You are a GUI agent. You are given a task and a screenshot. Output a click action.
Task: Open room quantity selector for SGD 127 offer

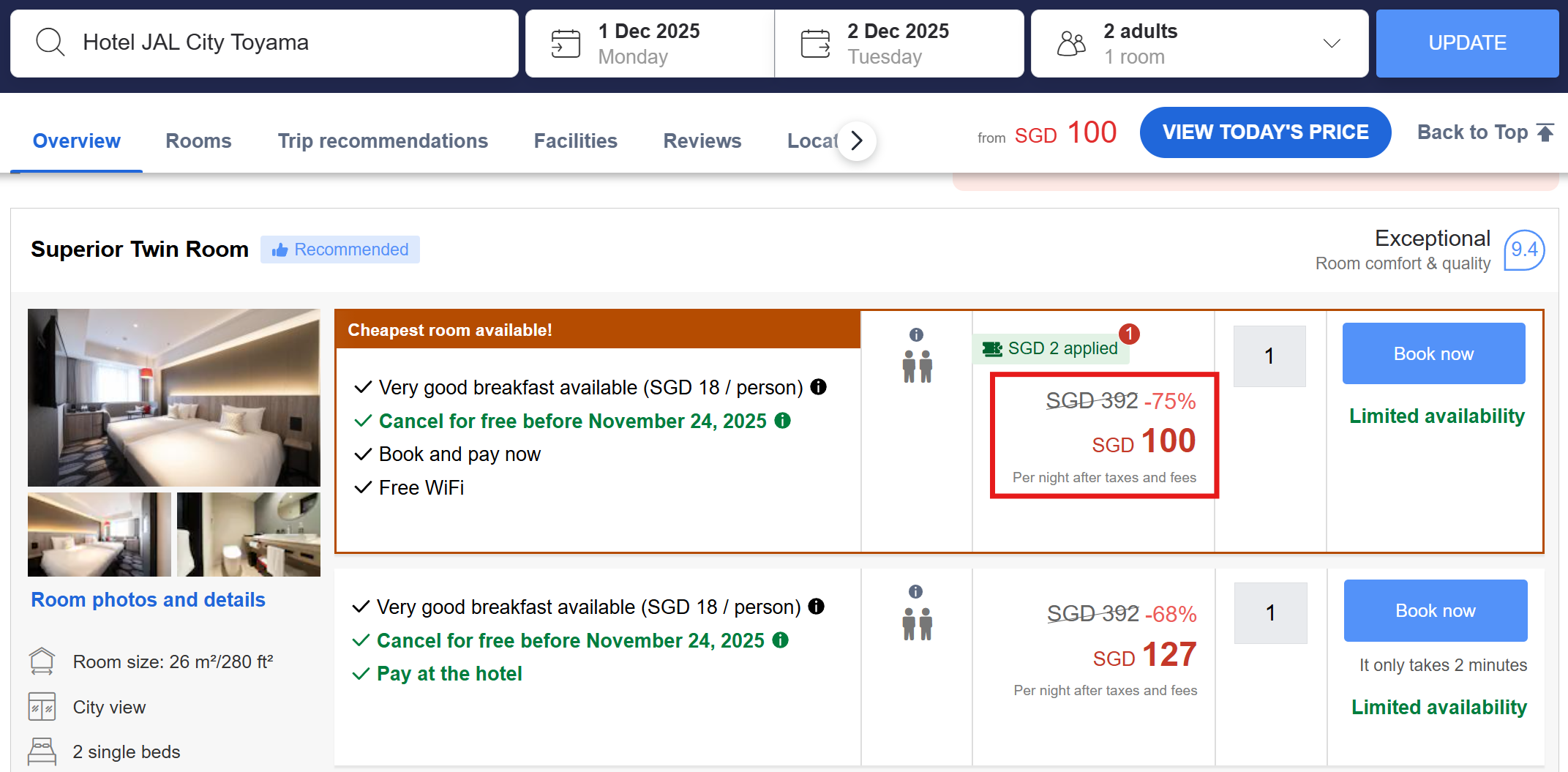(x=1270, y=613)
